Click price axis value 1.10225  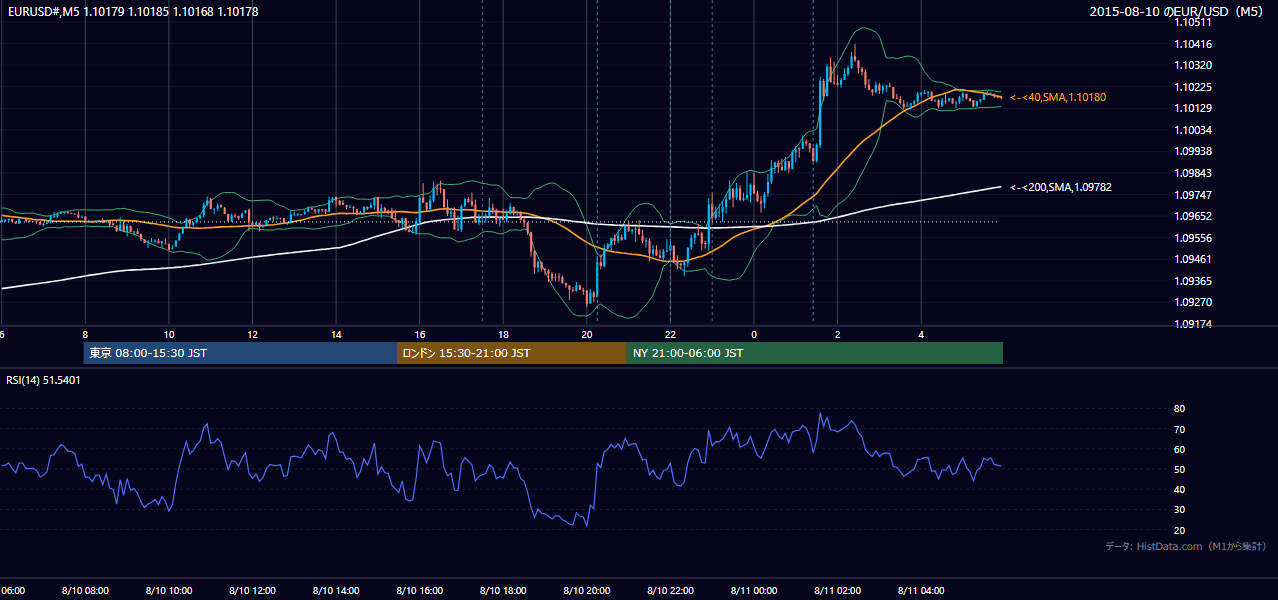1192,87
